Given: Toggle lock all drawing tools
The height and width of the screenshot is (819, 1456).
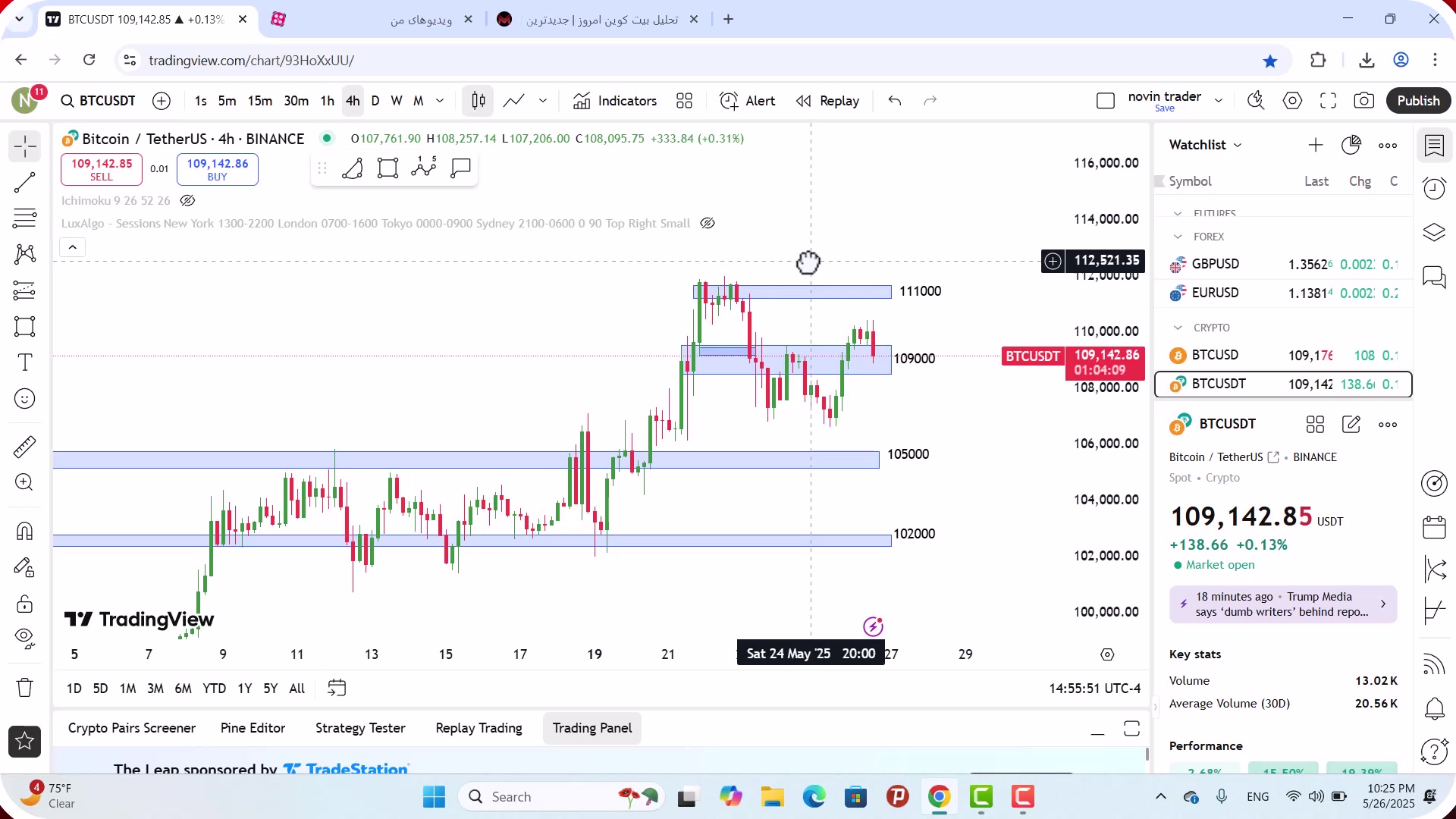Looking at the screenshot, I should coord(24,604).
